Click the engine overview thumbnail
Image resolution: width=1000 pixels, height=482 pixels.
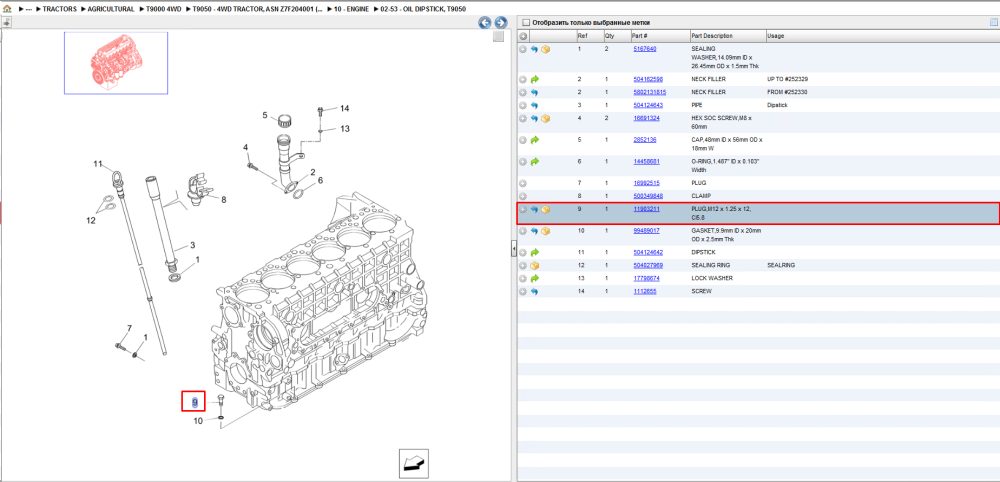115,63
